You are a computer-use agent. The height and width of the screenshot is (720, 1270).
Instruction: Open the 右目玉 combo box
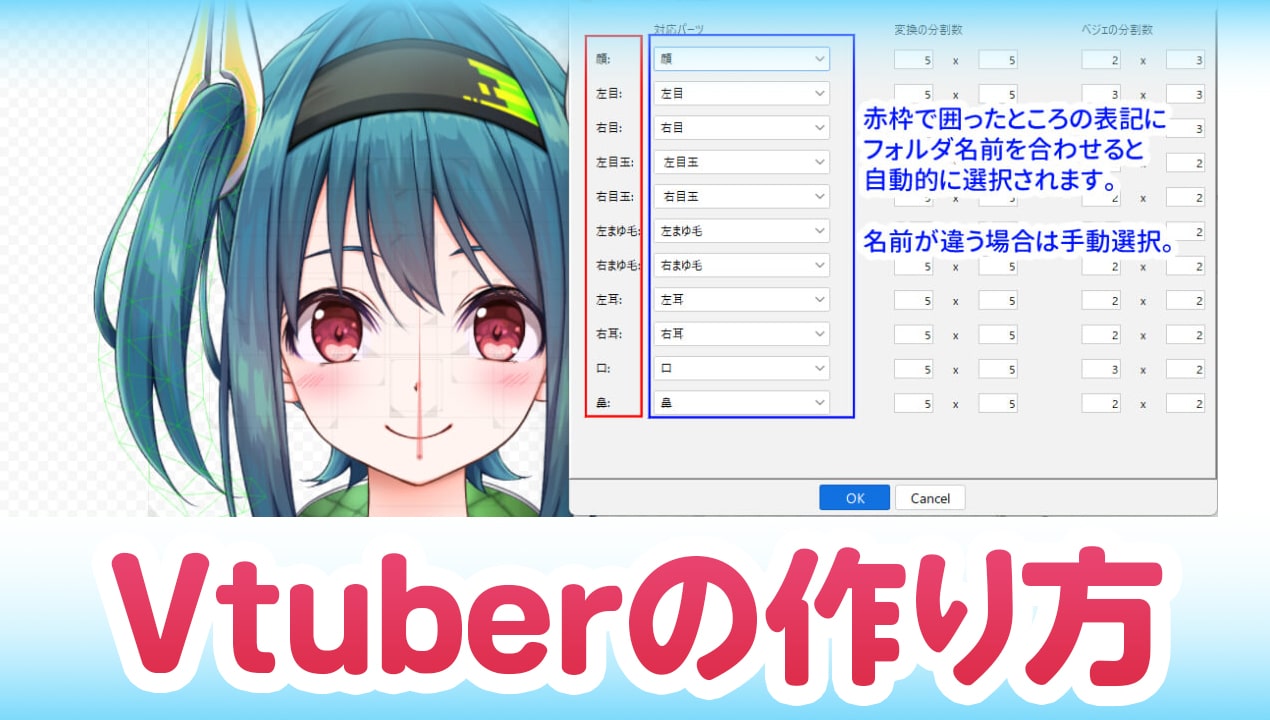pos(741,197)
